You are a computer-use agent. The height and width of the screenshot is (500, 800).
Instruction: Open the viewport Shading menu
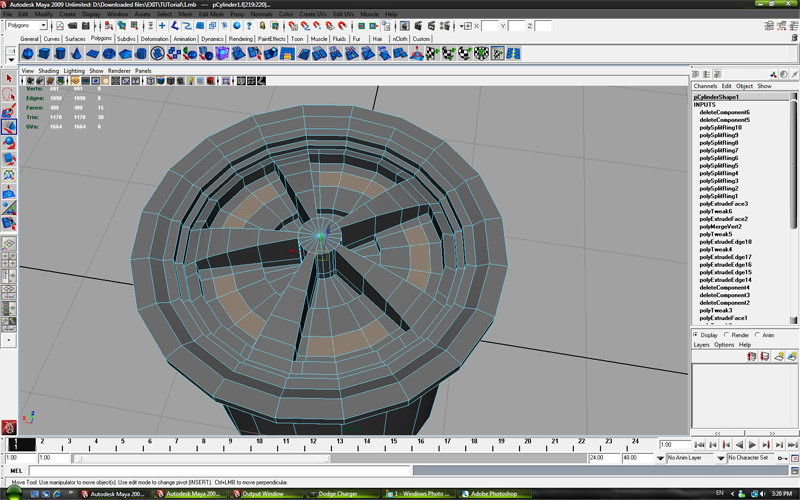pyautogui.click(x=48, y=71)
